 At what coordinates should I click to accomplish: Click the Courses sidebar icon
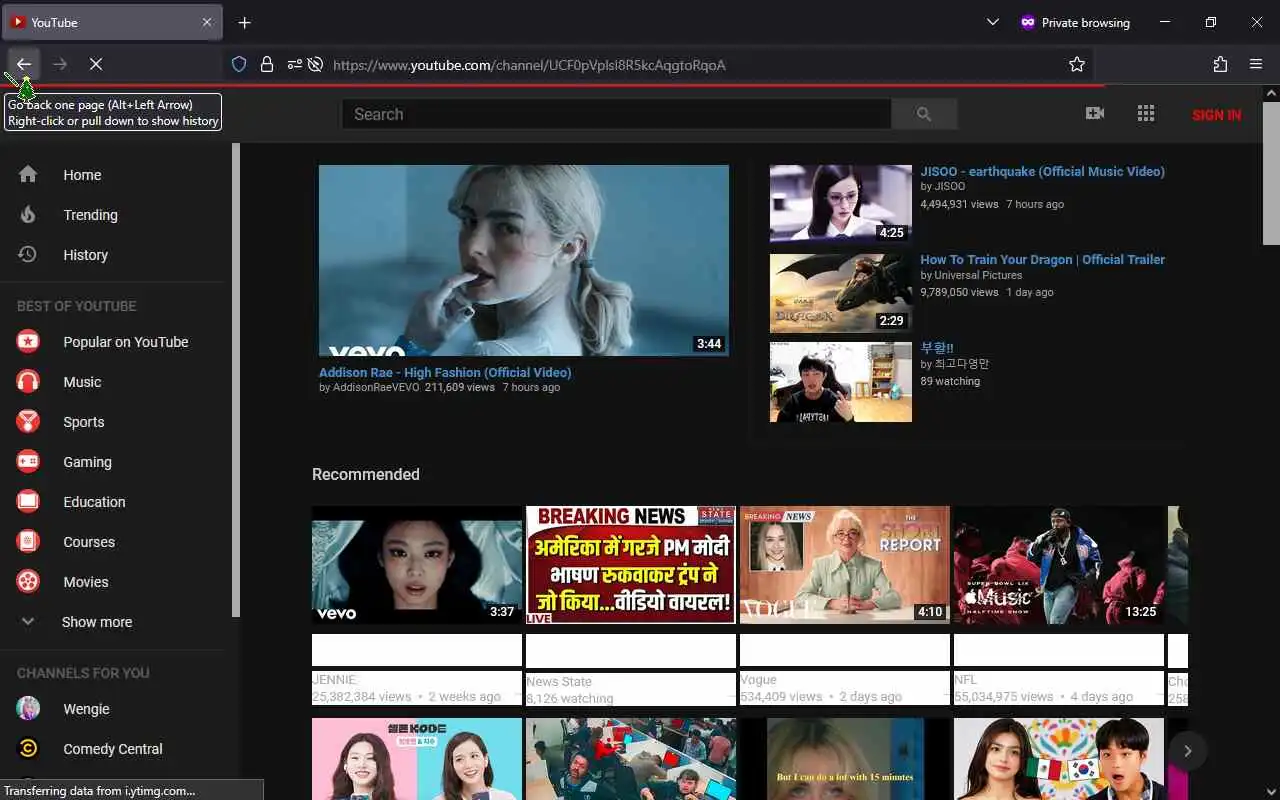click(x=28, y=542)
